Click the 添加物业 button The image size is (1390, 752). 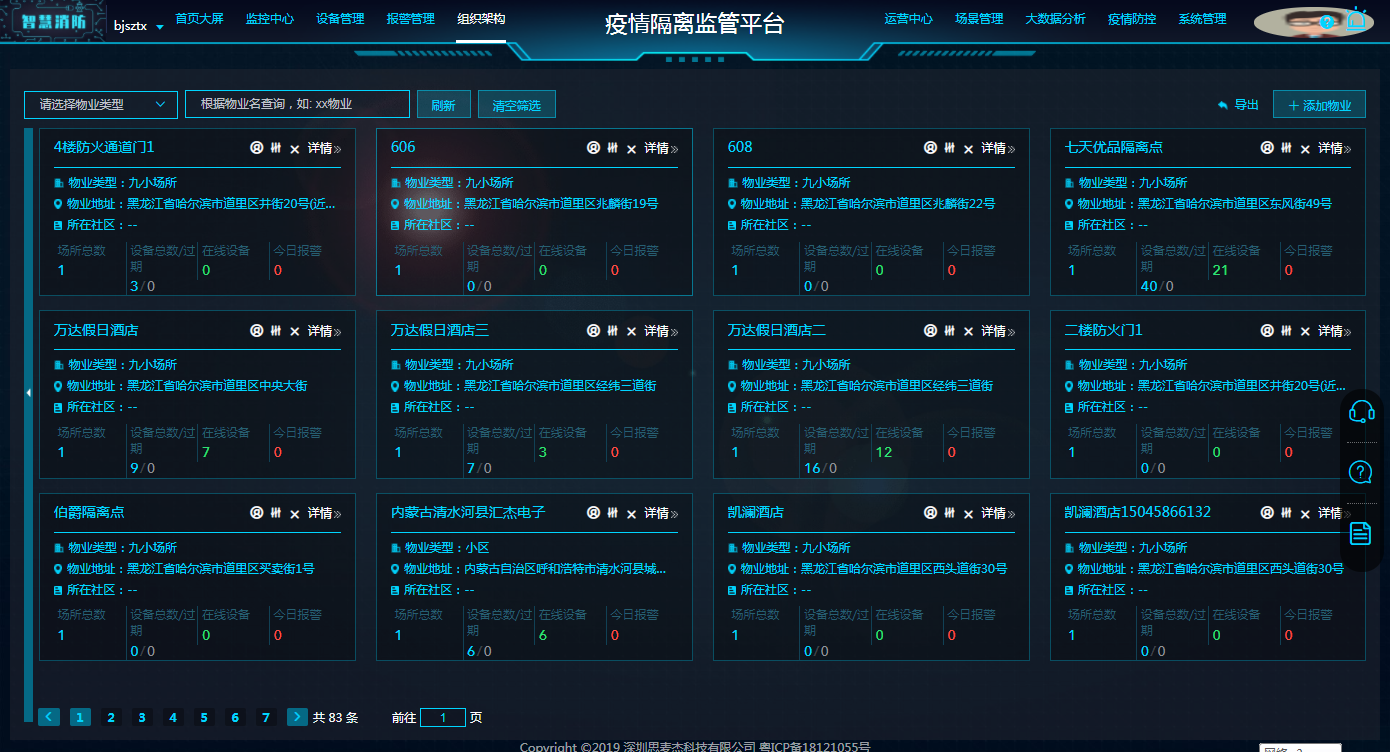(x=1319, y=105)
